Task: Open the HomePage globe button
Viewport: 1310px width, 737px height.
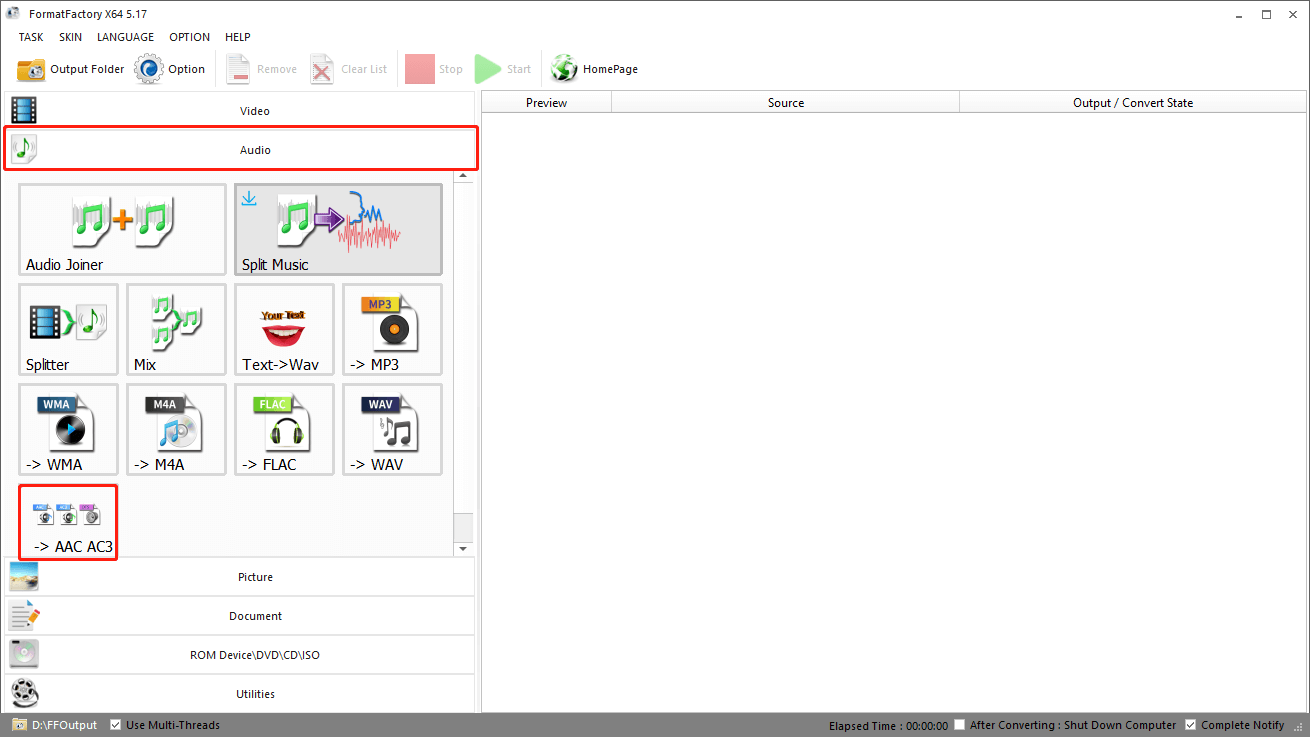Action: (x=594, y=69)
